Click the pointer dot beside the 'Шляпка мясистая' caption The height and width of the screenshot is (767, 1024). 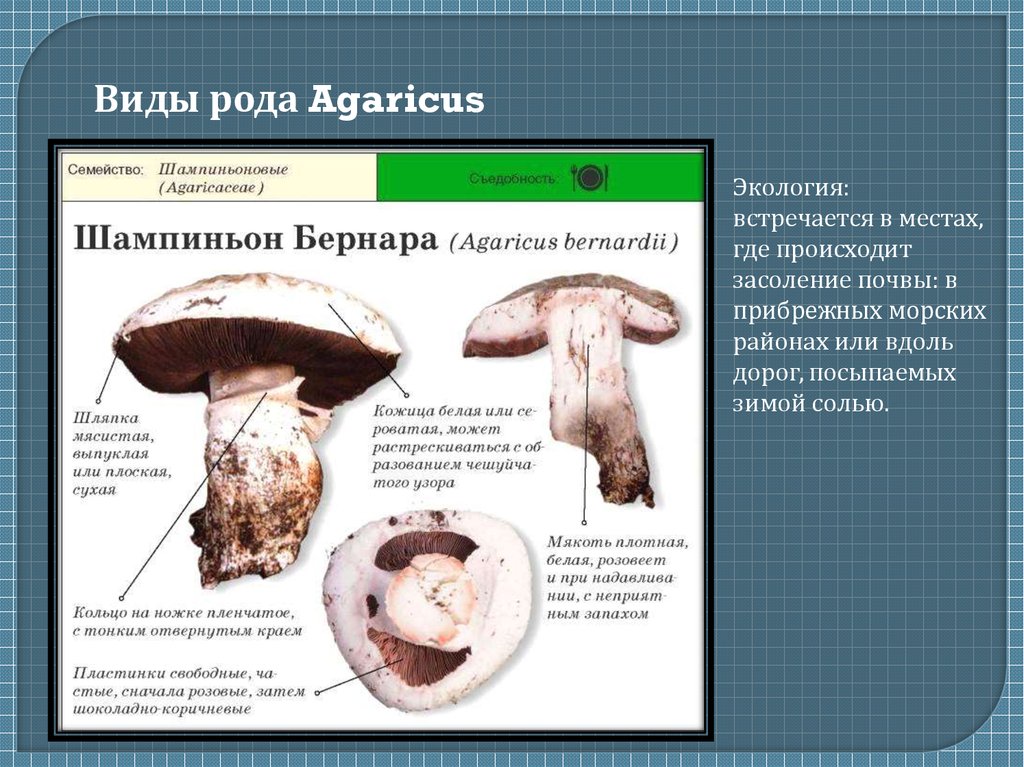(x=98, y=399)
